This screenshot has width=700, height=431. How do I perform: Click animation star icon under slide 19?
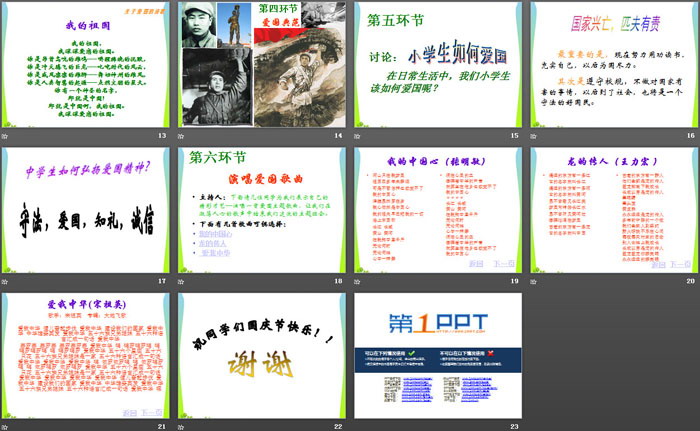(357, 281)
